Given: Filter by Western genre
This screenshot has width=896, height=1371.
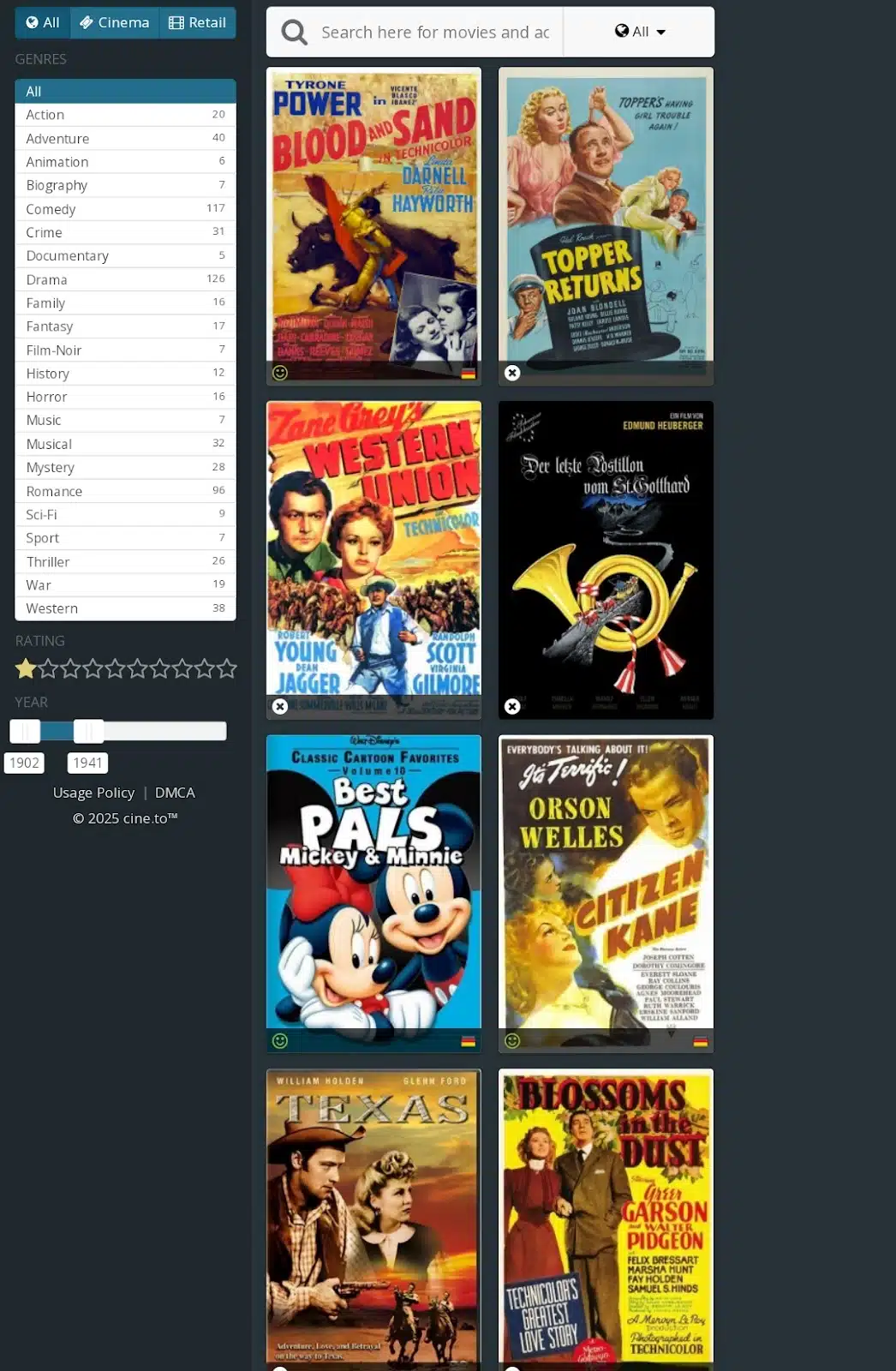Looking at the screenshot, I should 125,608.
